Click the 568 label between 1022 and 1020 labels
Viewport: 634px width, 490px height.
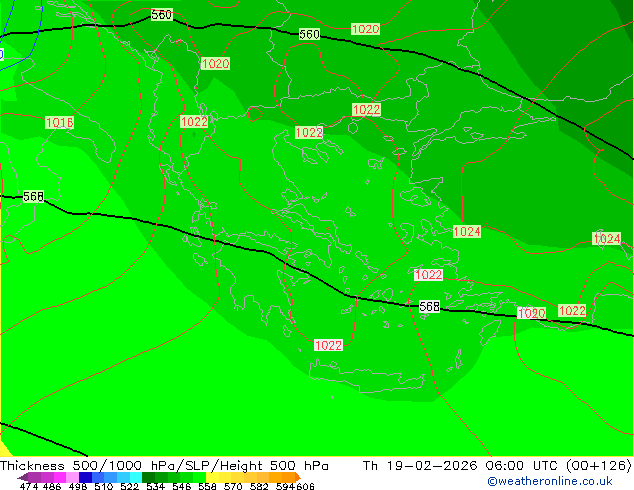coord(429,306)
